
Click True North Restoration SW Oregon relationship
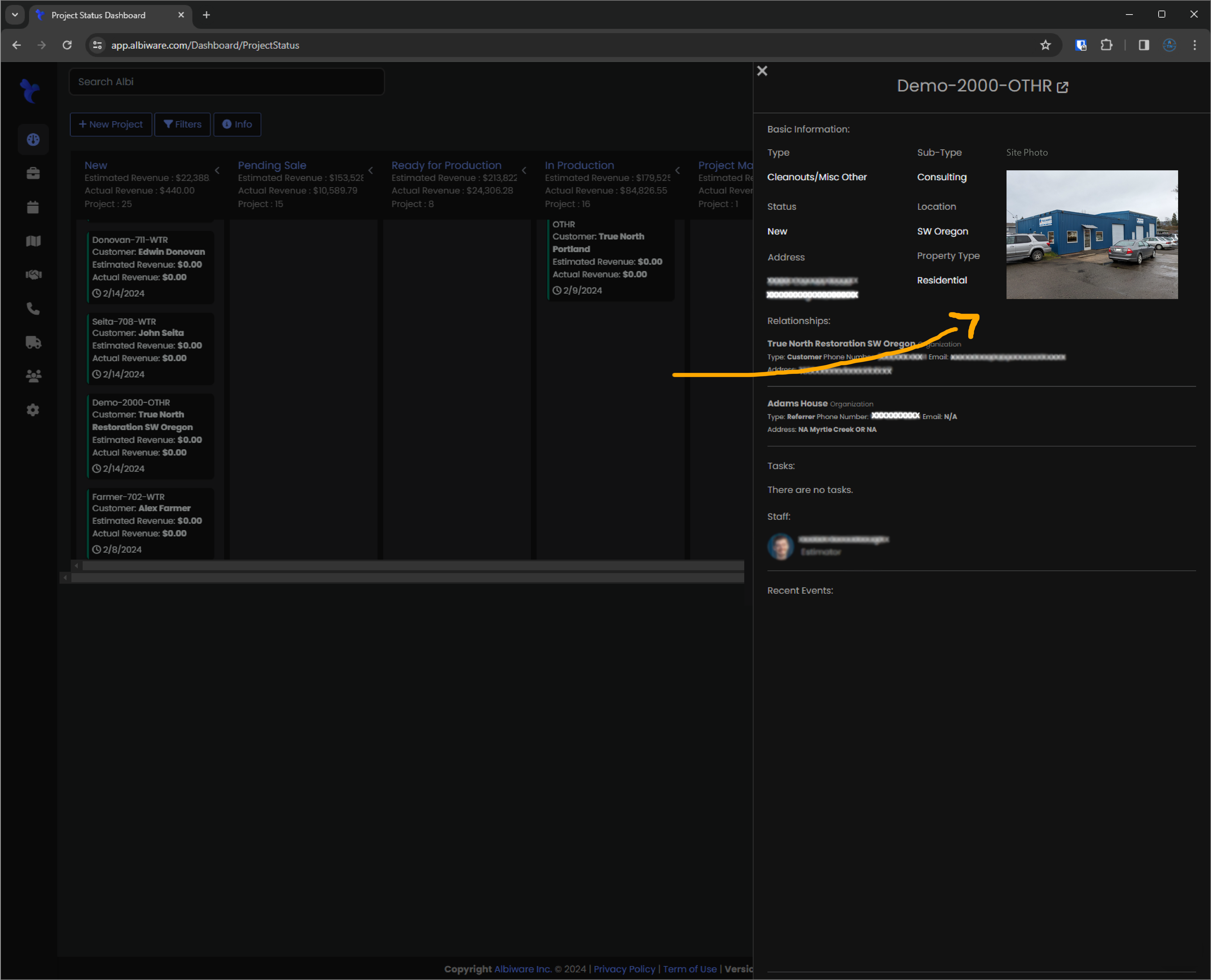841,343
